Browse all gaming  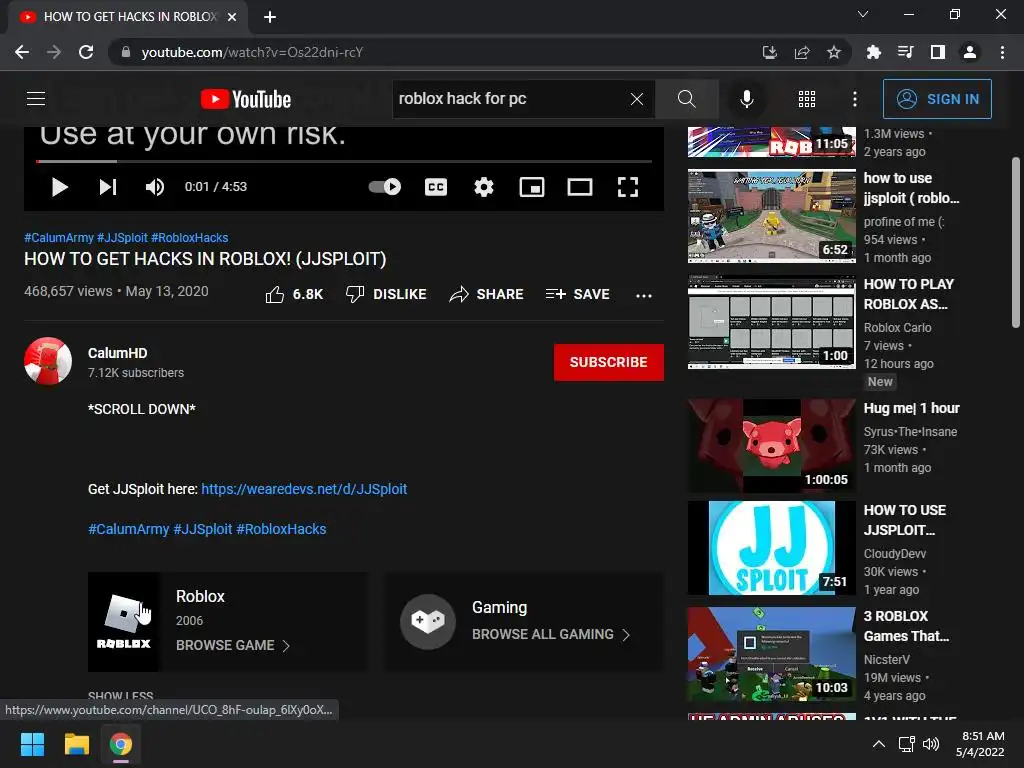tap(524, 622)
